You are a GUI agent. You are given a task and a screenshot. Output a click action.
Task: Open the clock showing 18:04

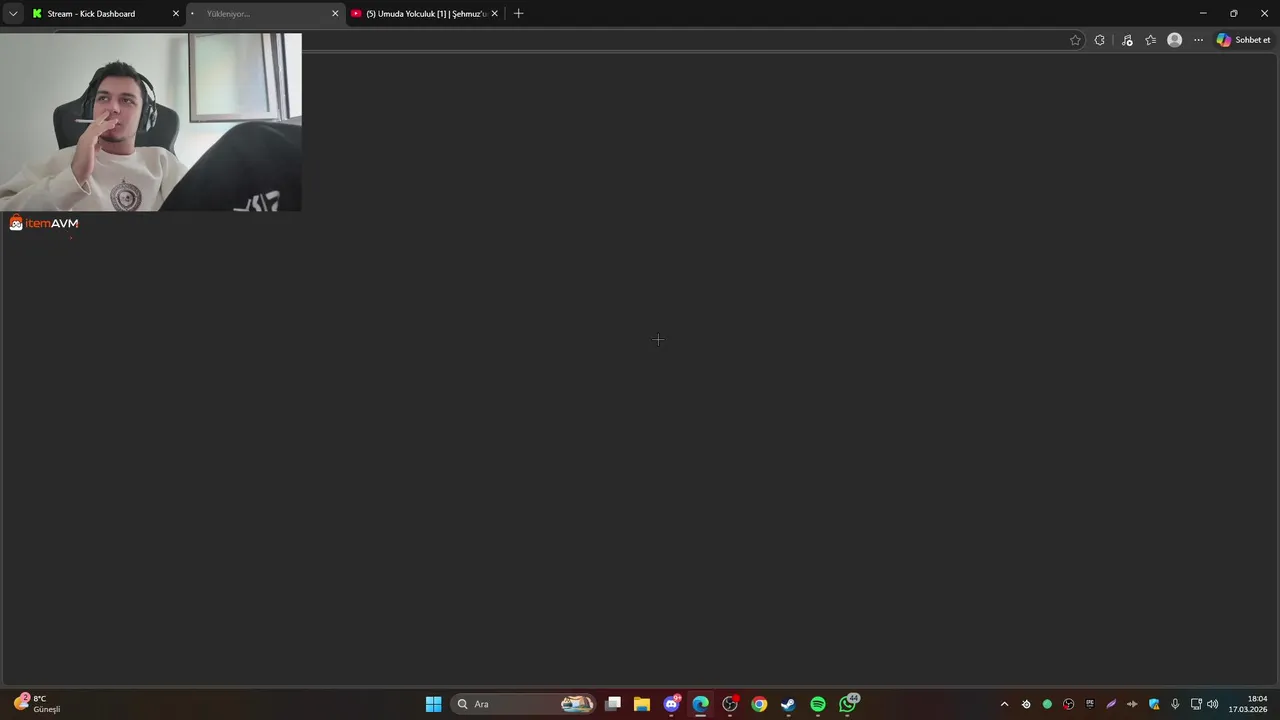[1248, 704]
